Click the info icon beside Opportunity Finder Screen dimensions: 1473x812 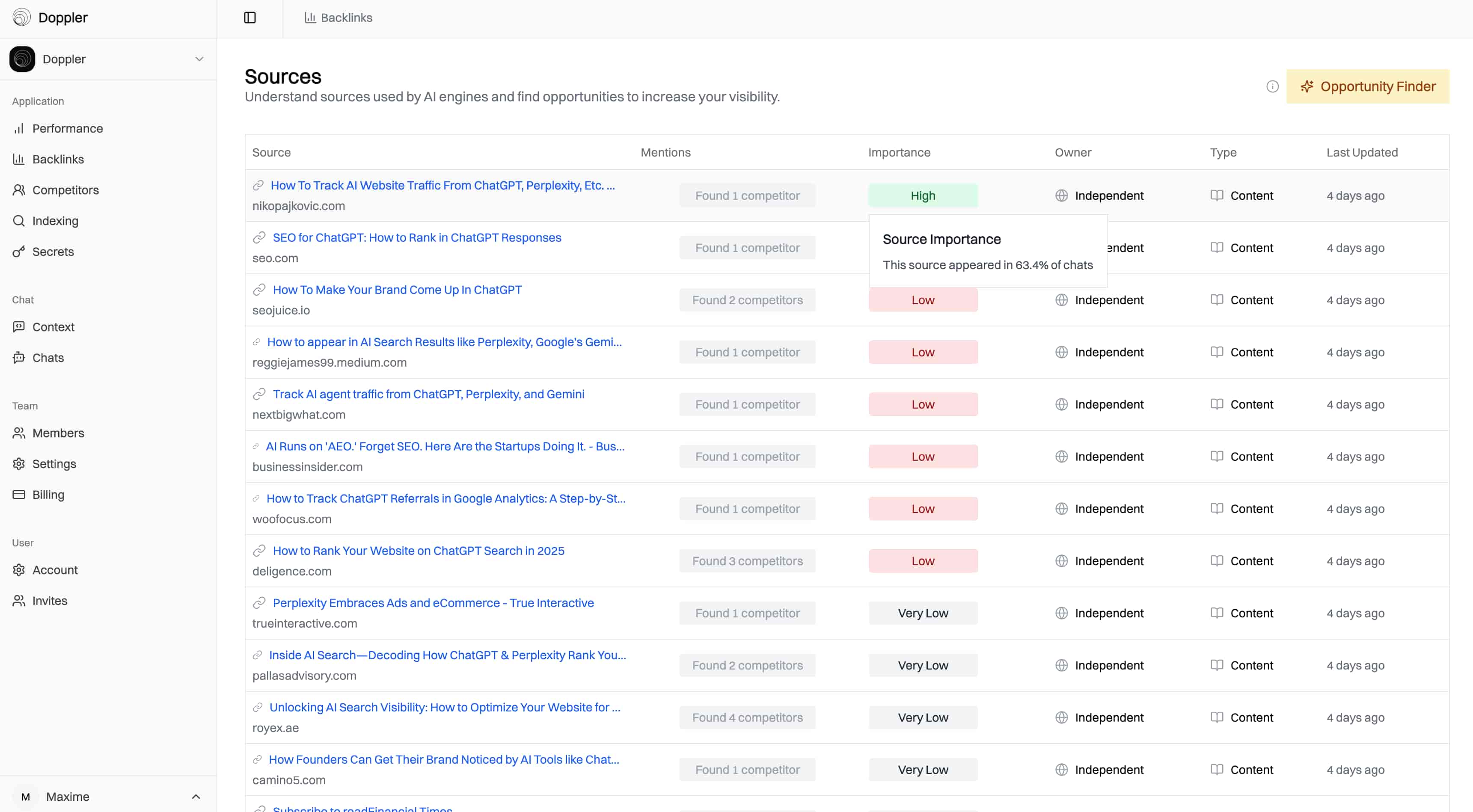[x=1272, y=86]
